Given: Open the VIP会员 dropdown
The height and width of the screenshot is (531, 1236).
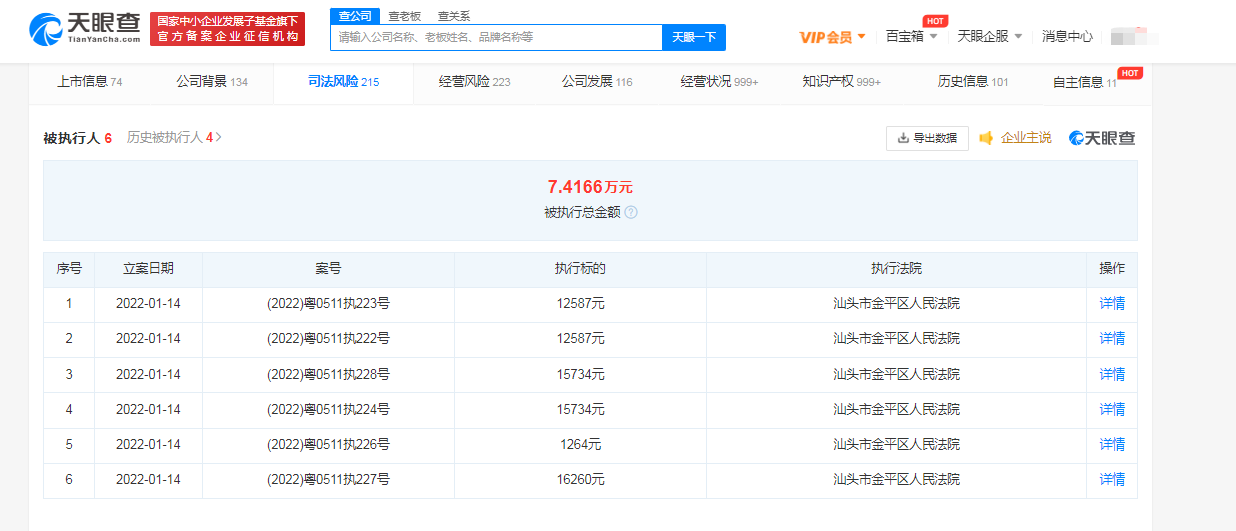Looking at the screenshot, I should [x=832, y=37].
